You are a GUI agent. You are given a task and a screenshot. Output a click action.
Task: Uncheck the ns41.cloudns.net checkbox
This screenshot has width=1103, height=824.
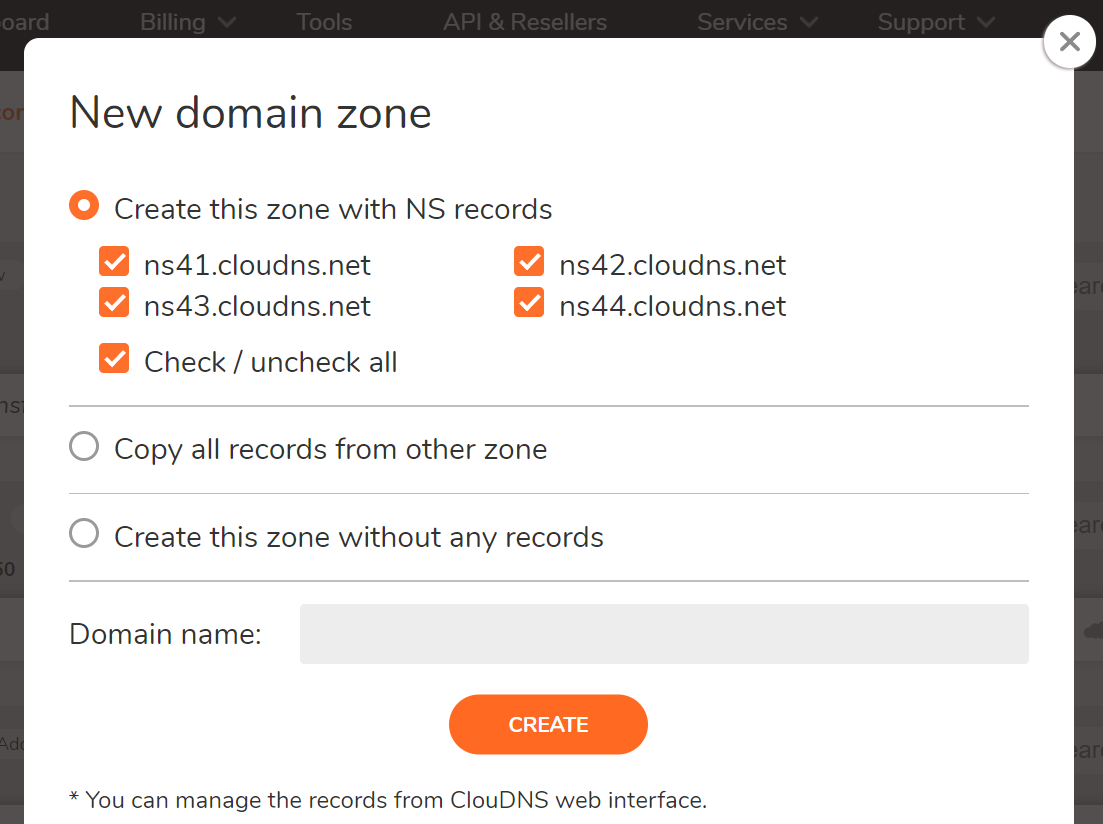tap(114, 261)
